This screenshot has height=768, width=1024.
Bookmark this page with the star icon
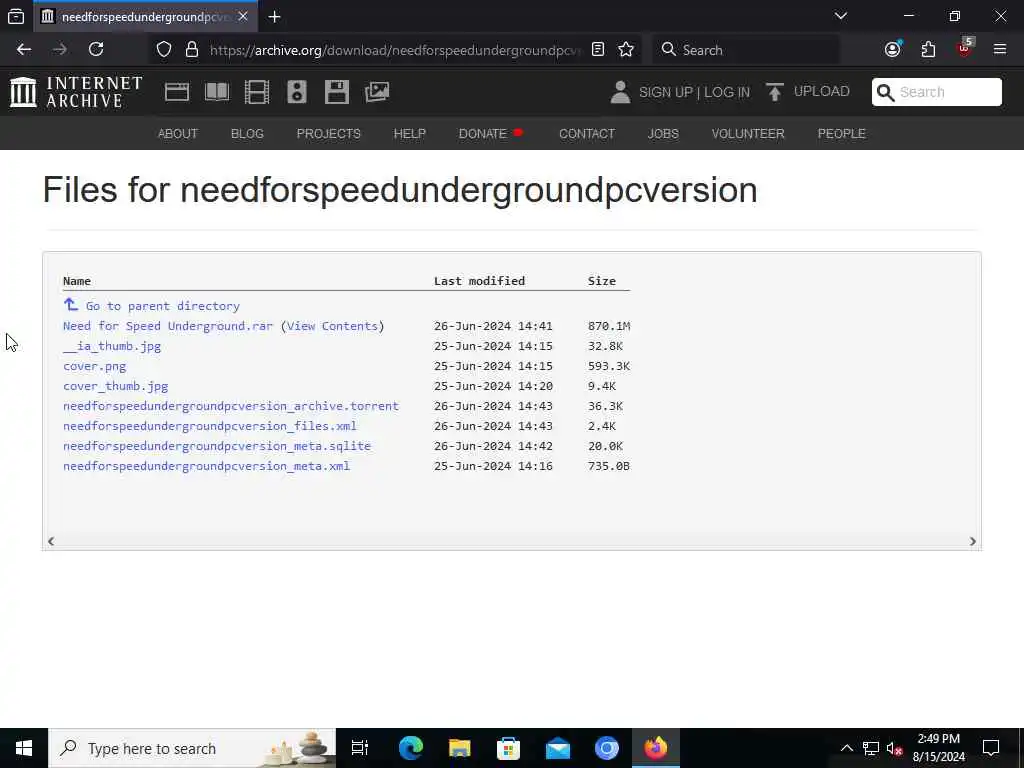(x=626, y=50)
